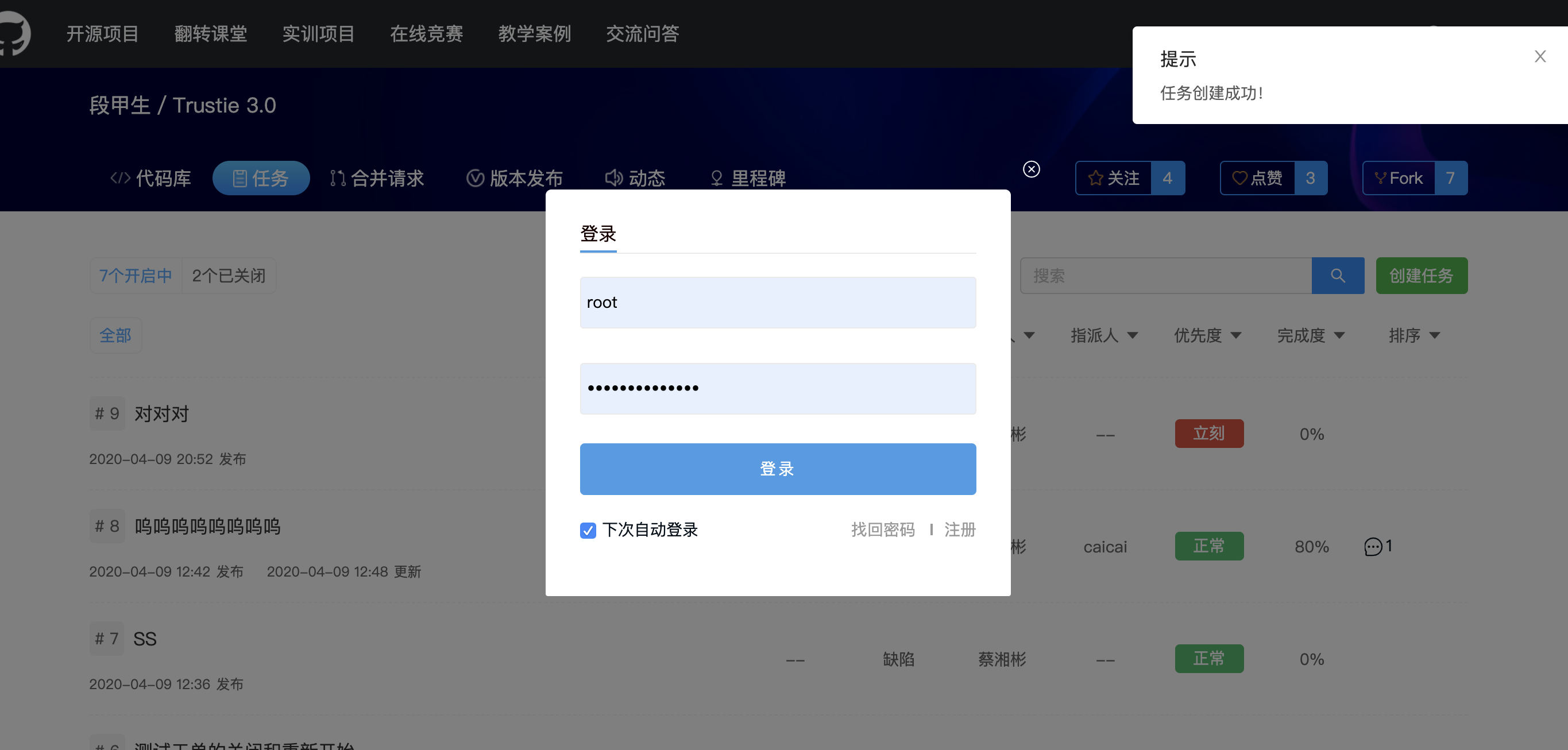Click the password input field
Viewport: 1568px width, 750px height.
coord(778,389)
